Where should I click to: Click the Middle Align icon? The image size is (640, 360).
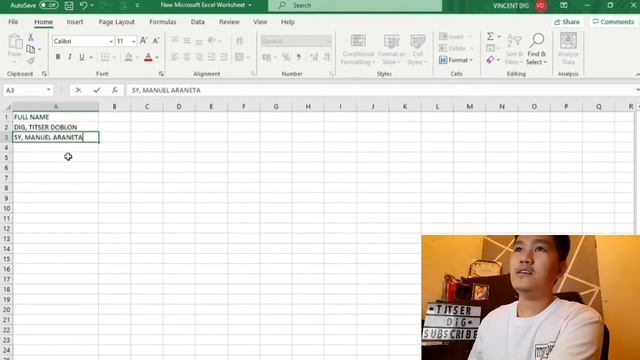click(187, 40)
